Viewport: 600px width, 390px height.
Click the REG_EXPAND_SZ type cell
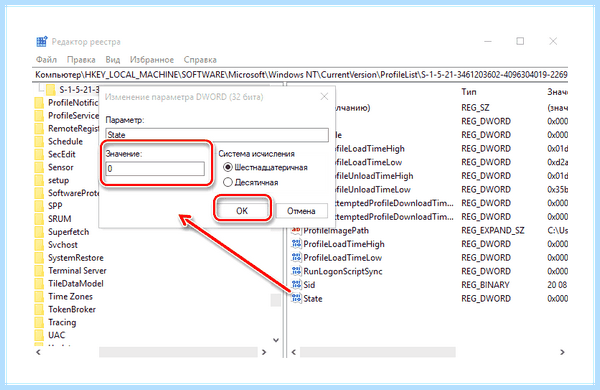[x=493, y=231]
